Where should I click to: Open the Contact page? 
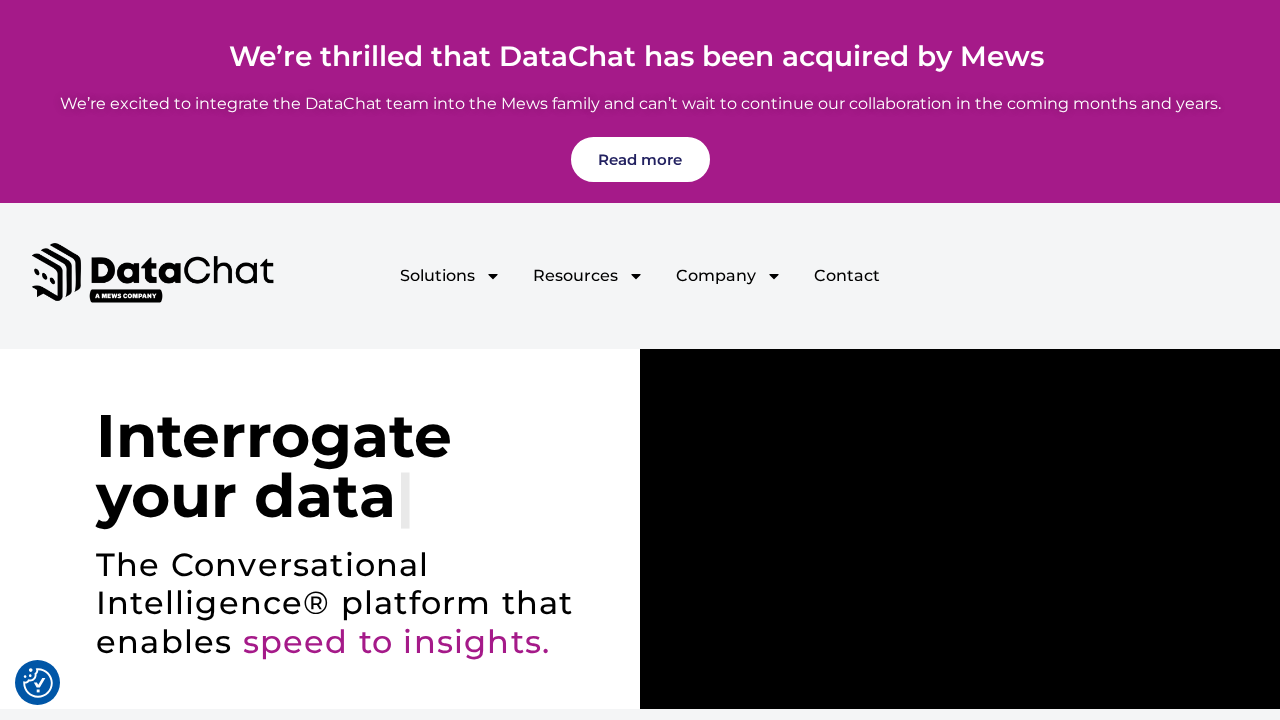[846, 274]
